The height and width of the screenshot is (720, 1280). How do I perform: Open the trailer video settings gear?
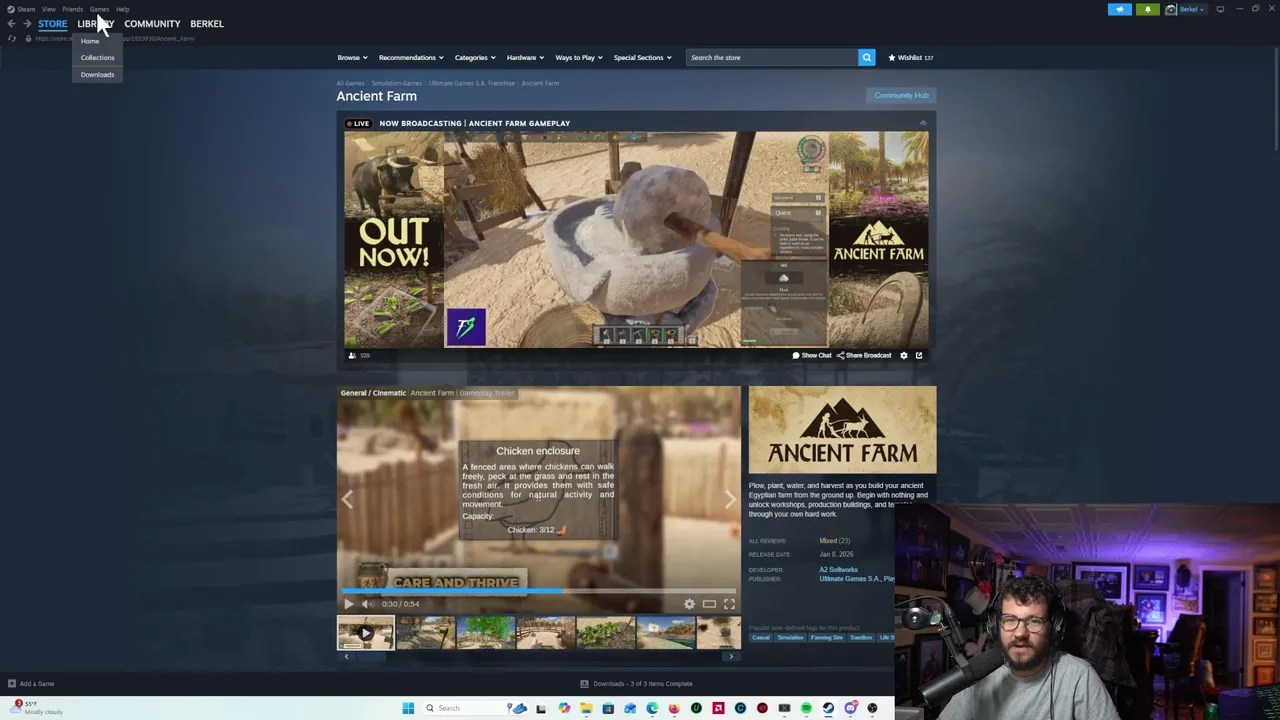[689, 603]
